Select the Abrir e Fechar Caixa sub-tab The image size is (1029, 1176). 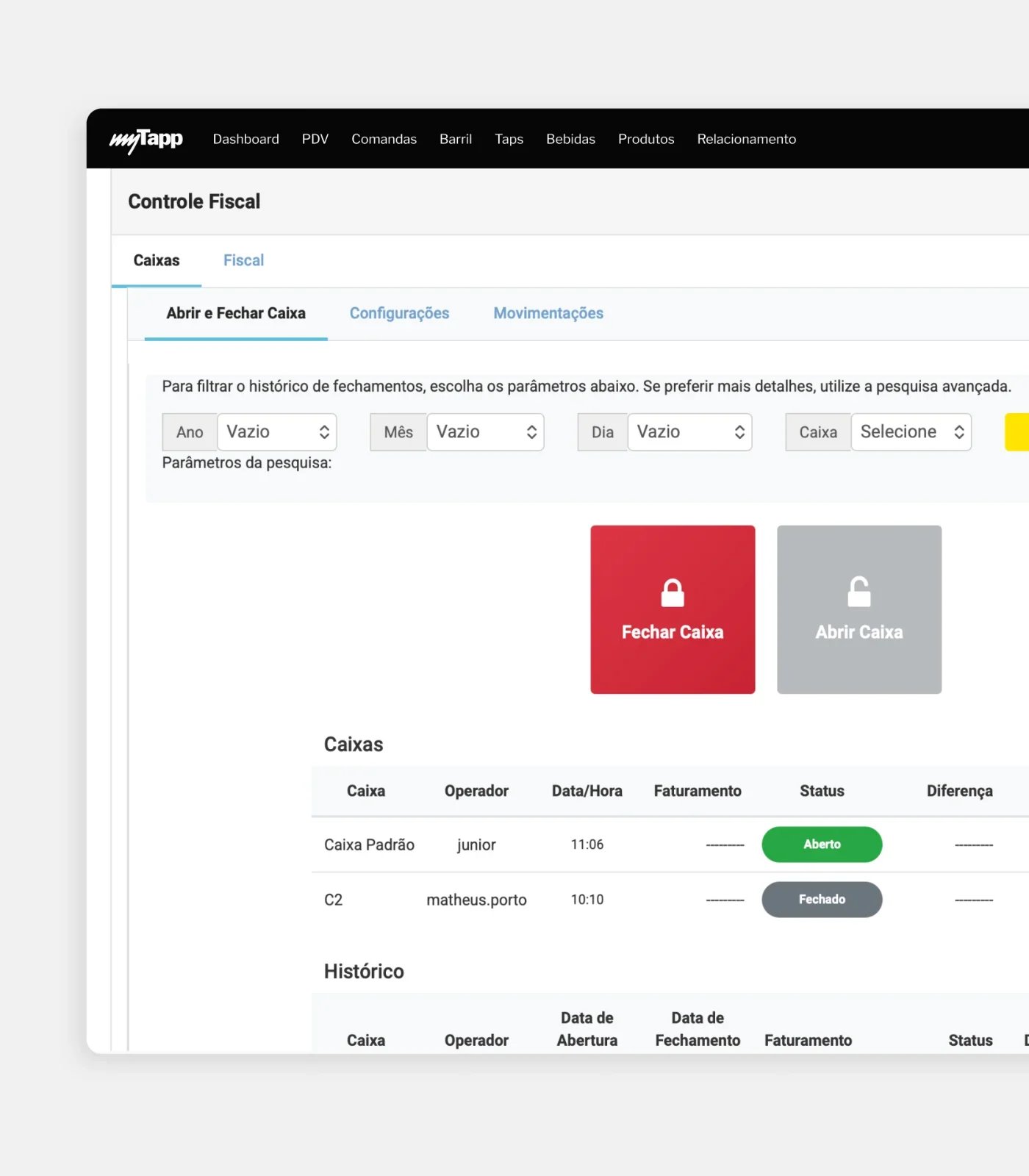pyautogui.click(x=236, y=313)
